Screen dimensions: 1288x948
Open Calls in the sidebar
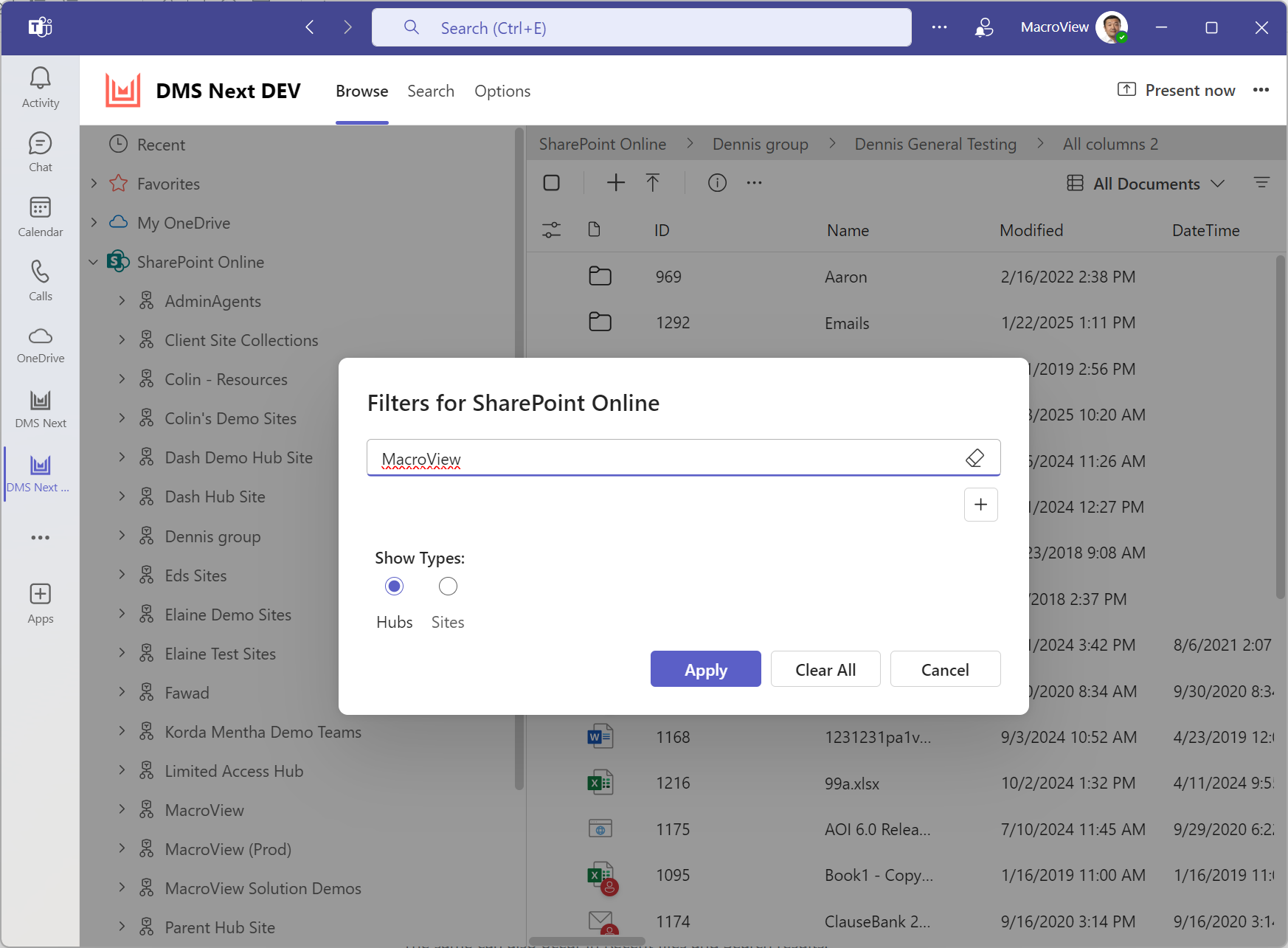[x=41, y=281]
